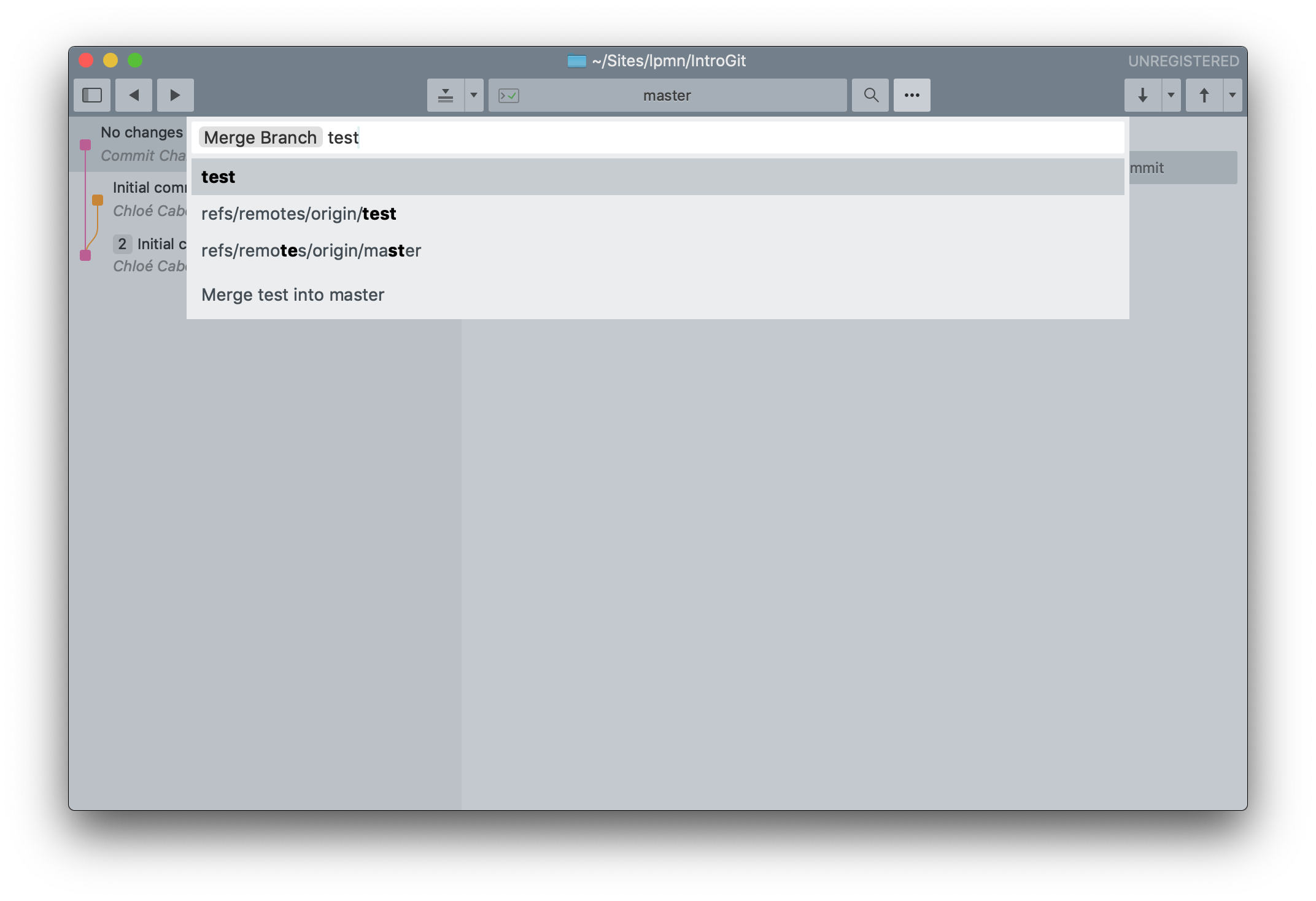Click the search icon in toolbar
This screenshot has height=901, width=1316.
870,95
